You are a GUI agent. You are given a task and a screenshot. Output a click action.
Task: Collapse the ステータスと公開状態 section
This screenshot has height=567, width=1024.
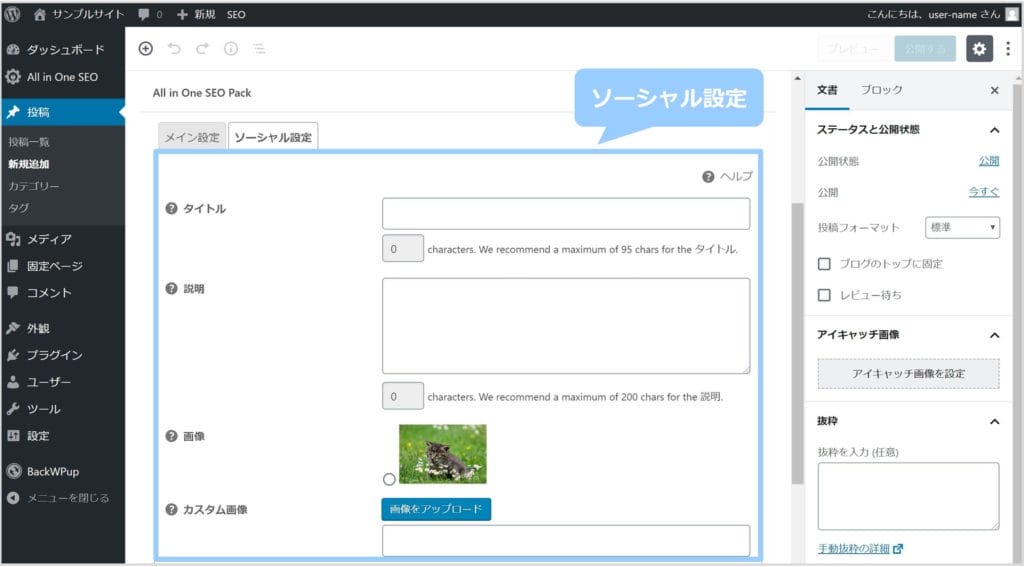click(994, 130)
